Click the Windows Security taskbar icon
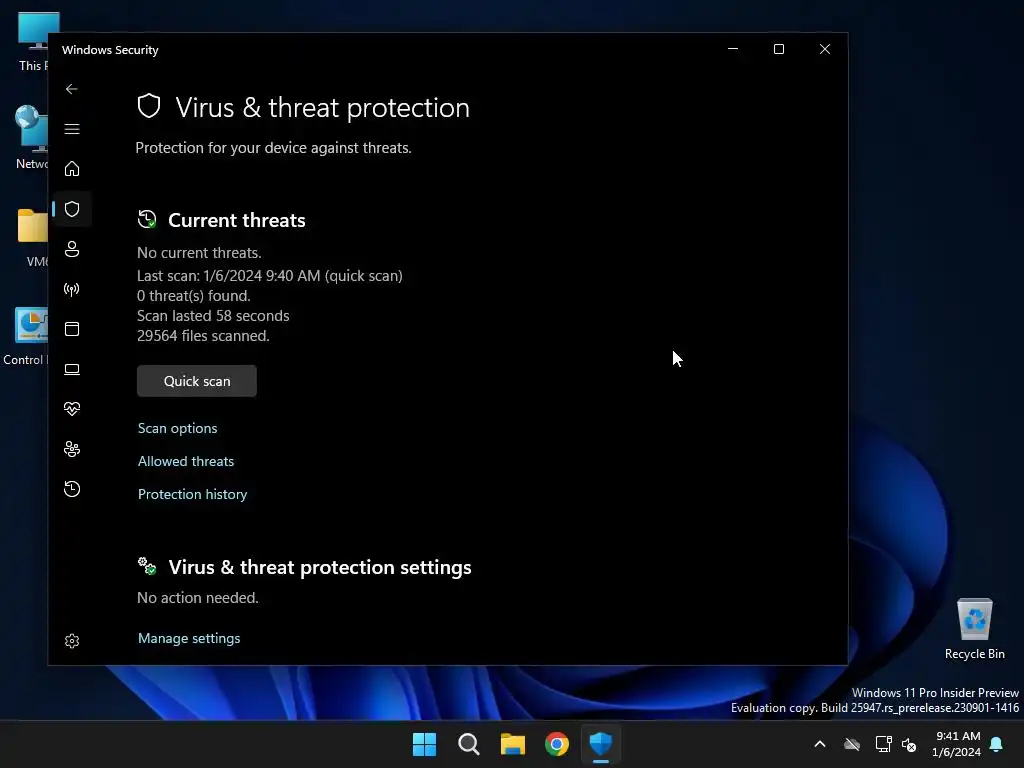The width and height of the screenshot is (1024, 768). click(601, 744)
